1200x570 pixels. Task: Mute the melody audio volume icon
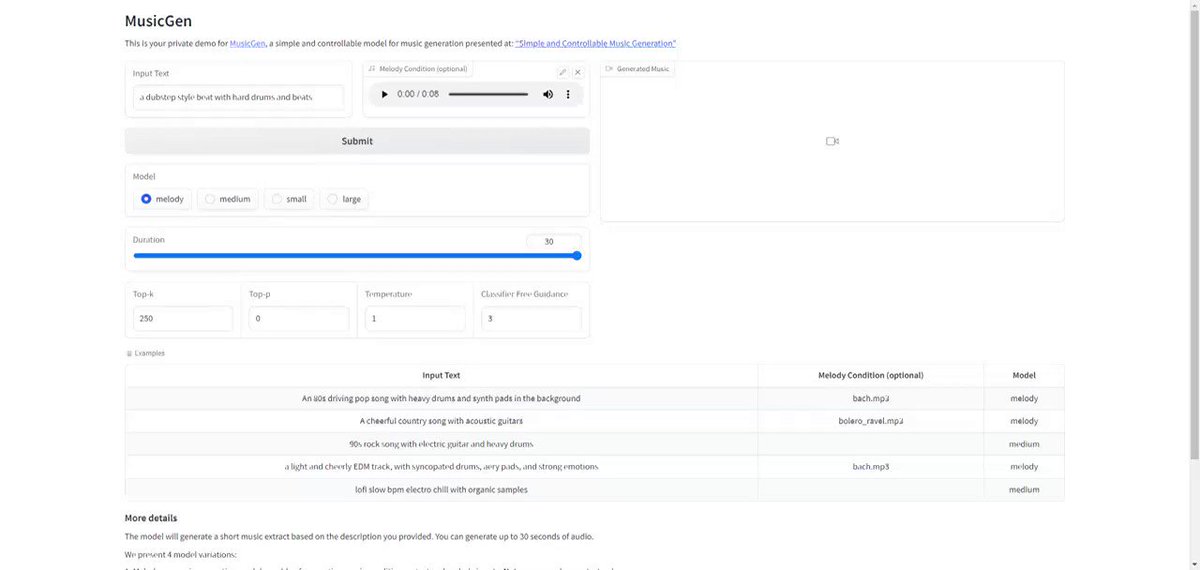point(548,94)
